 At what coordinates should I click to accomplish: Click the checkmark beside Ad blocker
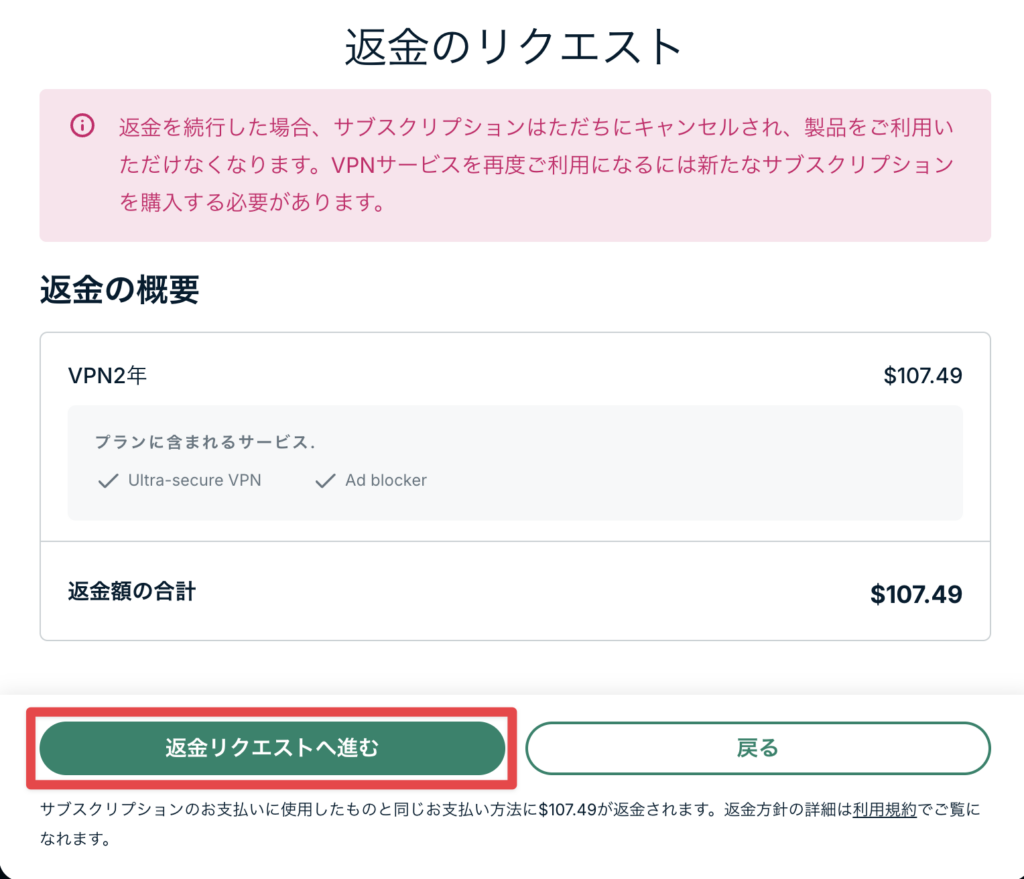(x=325, y=481)
